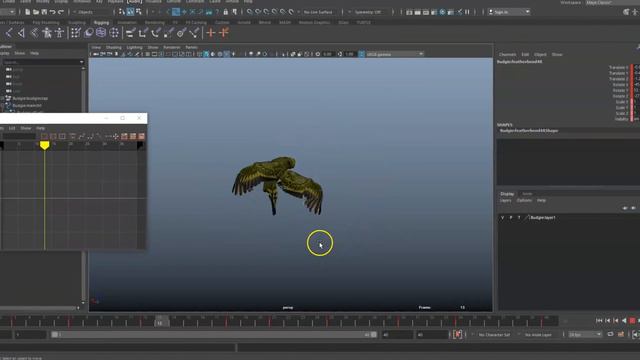Image resolution: width=640 pixels, height=360 pixels.
Task: Toggle T display type column on BudgieLayer1
Action: pos(519,218)
